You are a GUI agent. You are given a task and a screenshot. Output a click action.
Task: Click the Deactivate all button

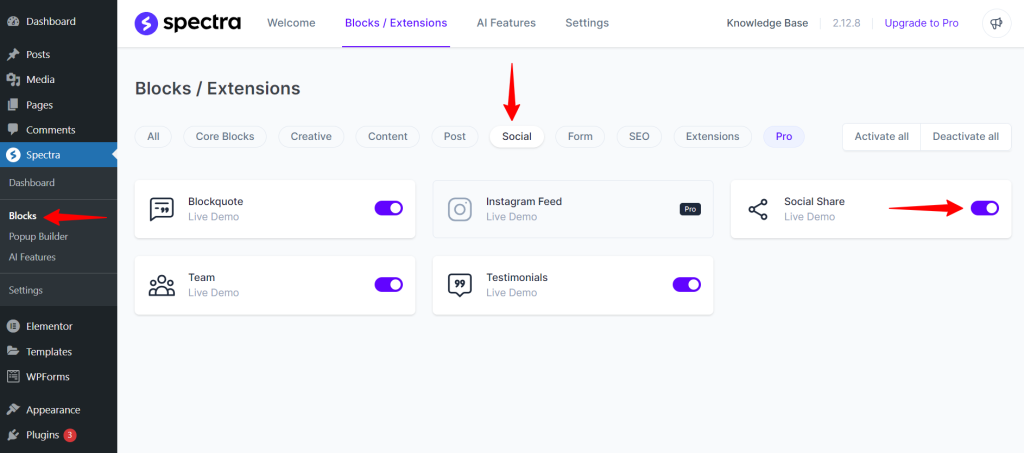965,137
